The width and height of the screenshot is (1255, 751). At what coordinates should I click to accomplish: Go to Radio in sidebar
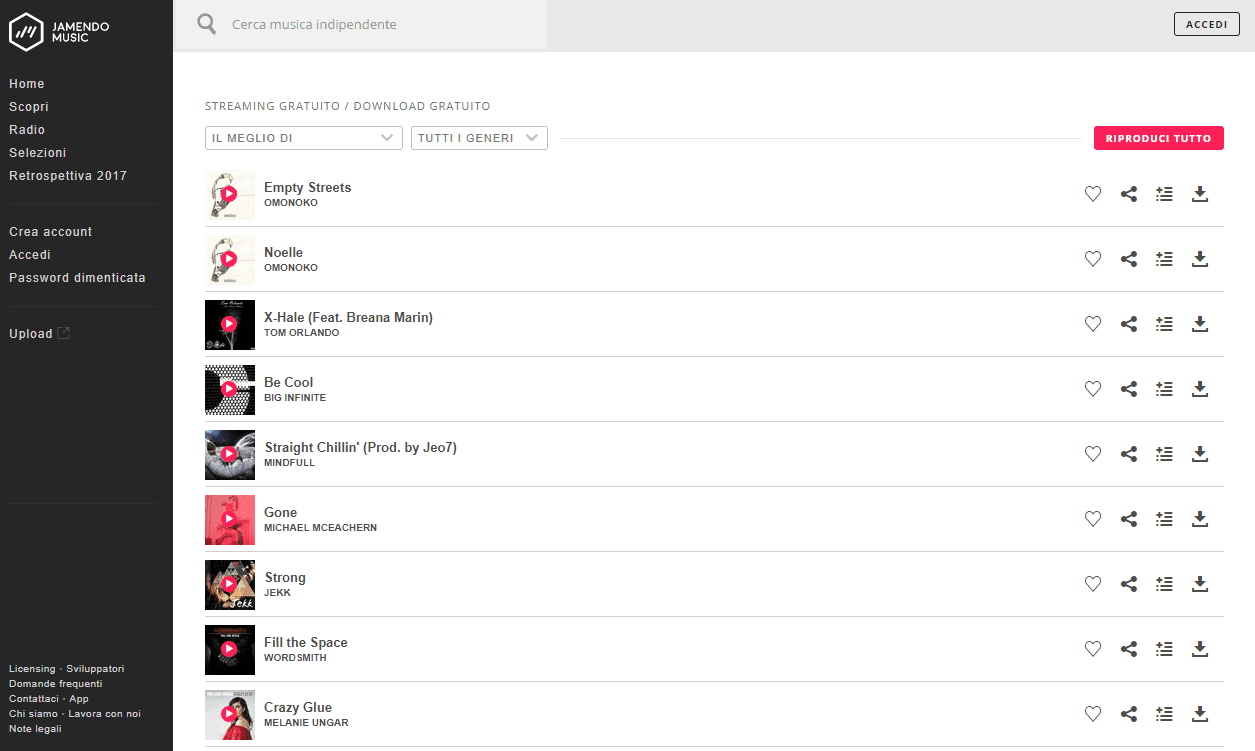27,130
